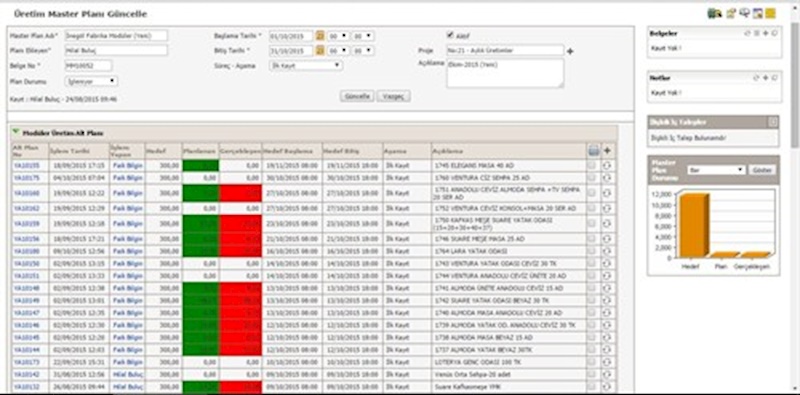Image resolution: width=800 pixels, height=395 pixels.
Task: Open Faik Bilgin link on the YA10175 row
Action: point(128,178)
